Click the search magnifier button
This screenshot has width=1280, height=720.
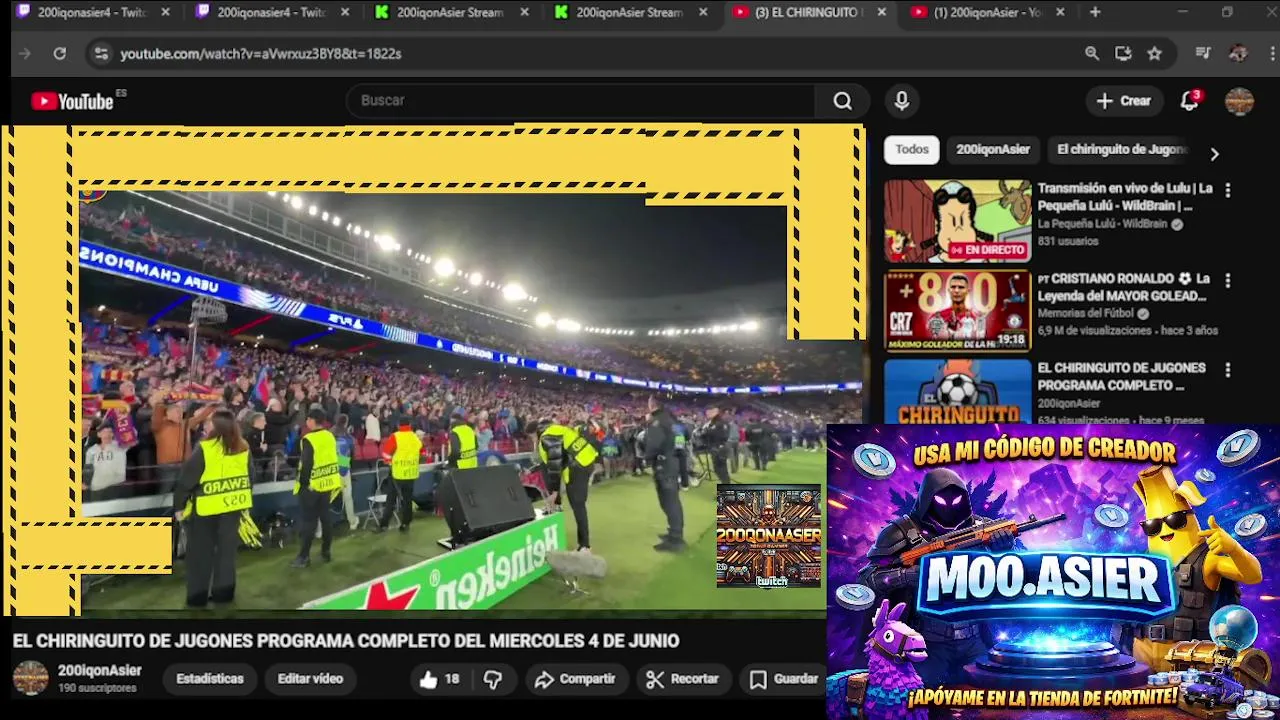click(x=843, y=101)
